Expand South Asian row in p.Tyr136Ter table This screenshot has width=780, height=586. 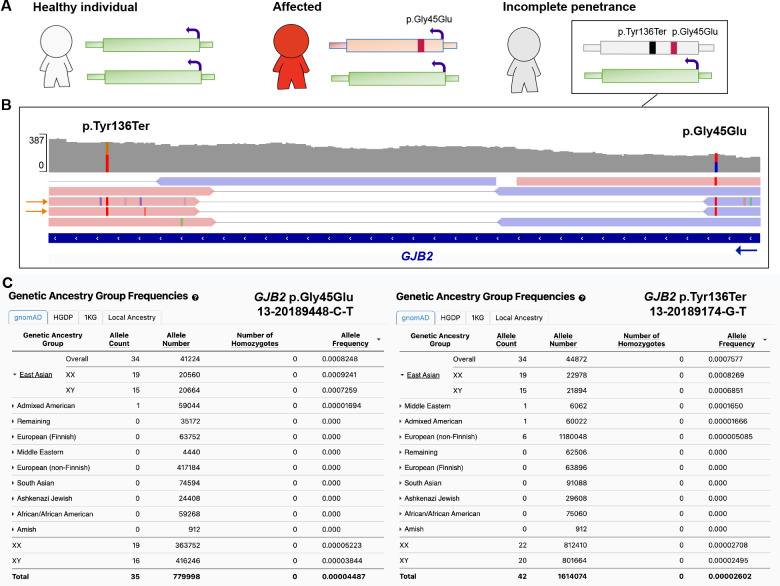tap(403, 474)
